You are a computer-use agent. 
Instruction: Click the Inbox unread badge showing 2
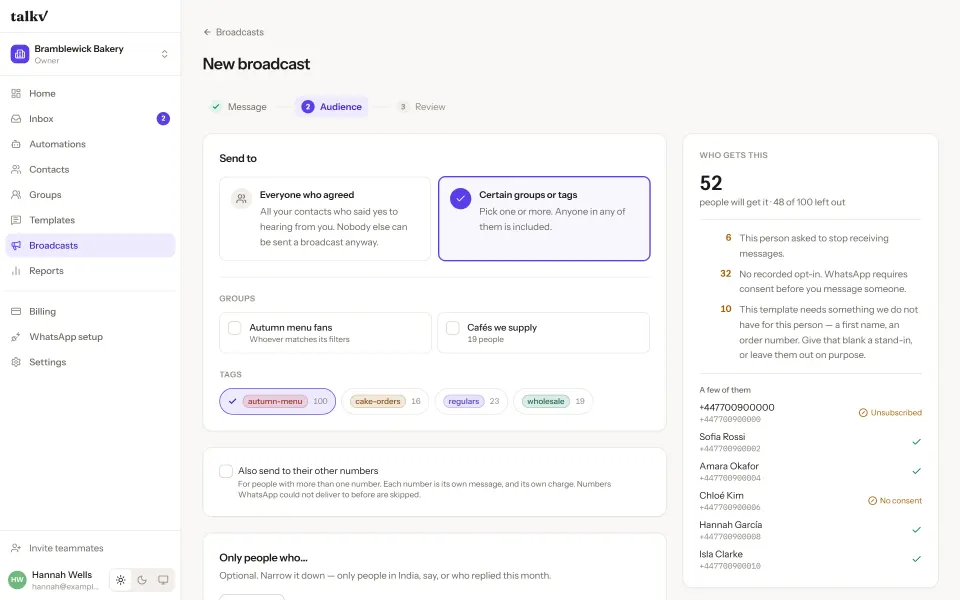pyautogui.click(x=163, y=119)
